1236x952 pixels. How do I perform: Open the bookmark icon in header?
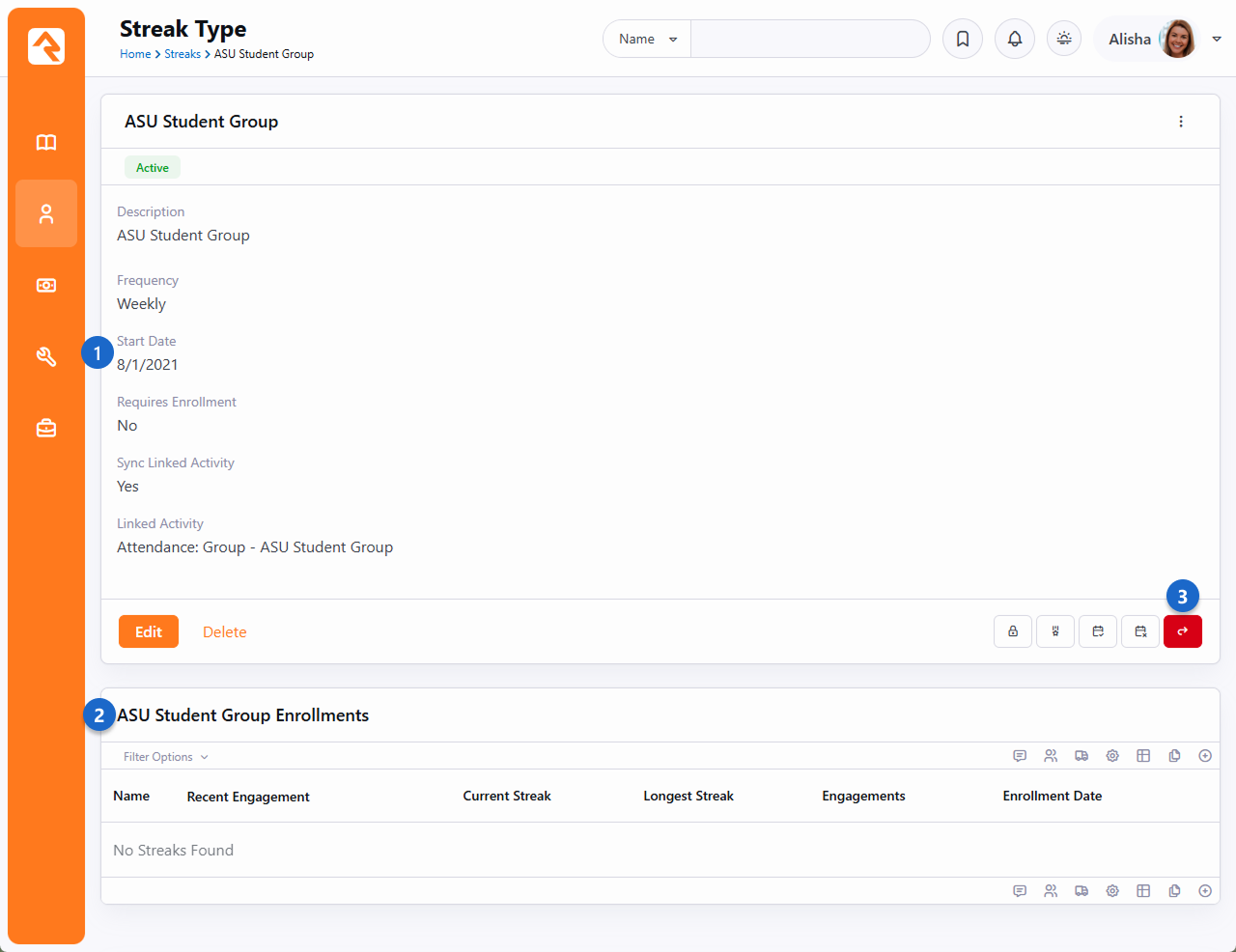963,40
